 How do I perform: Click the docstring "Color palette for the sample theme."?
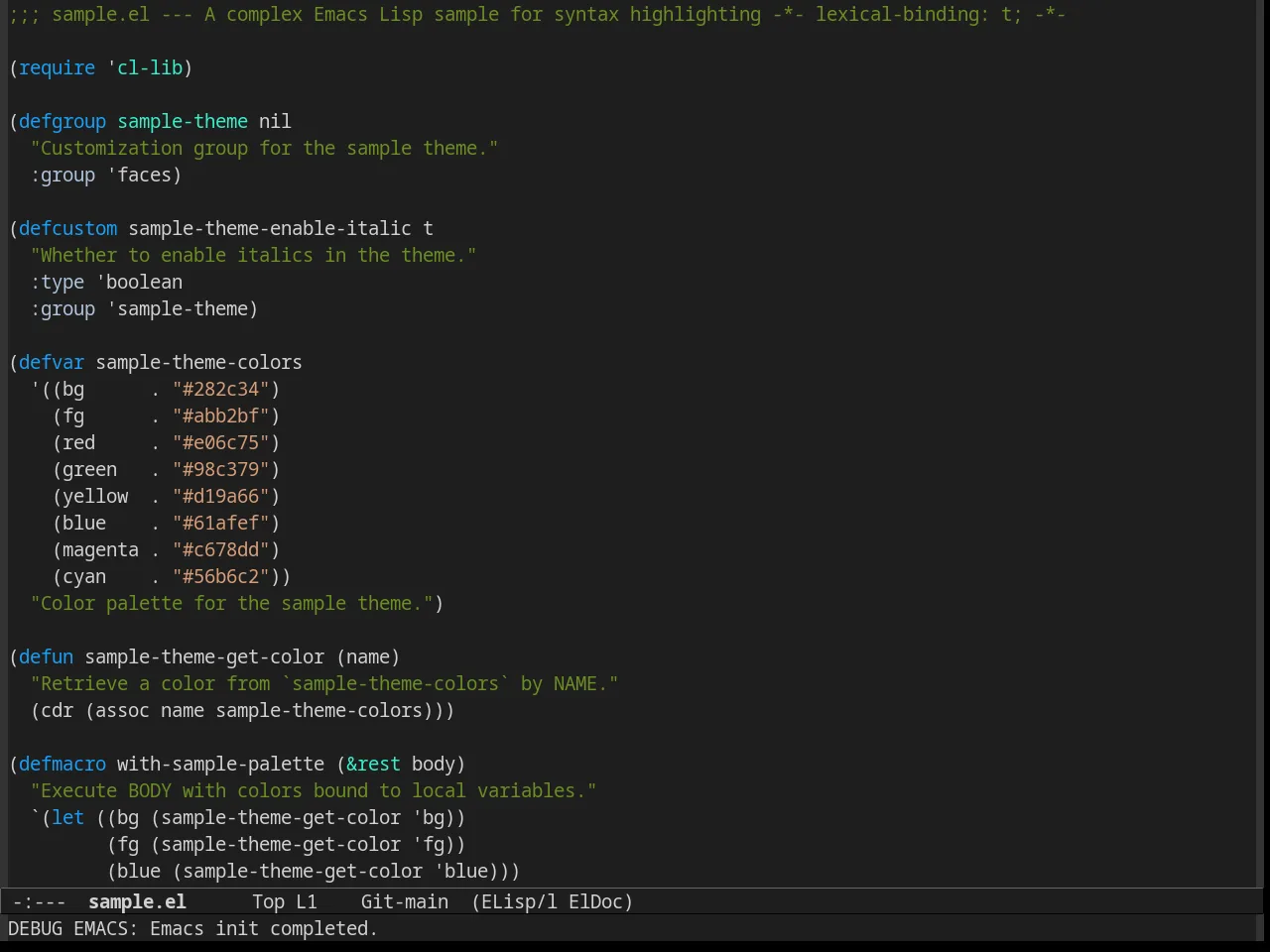231,603
